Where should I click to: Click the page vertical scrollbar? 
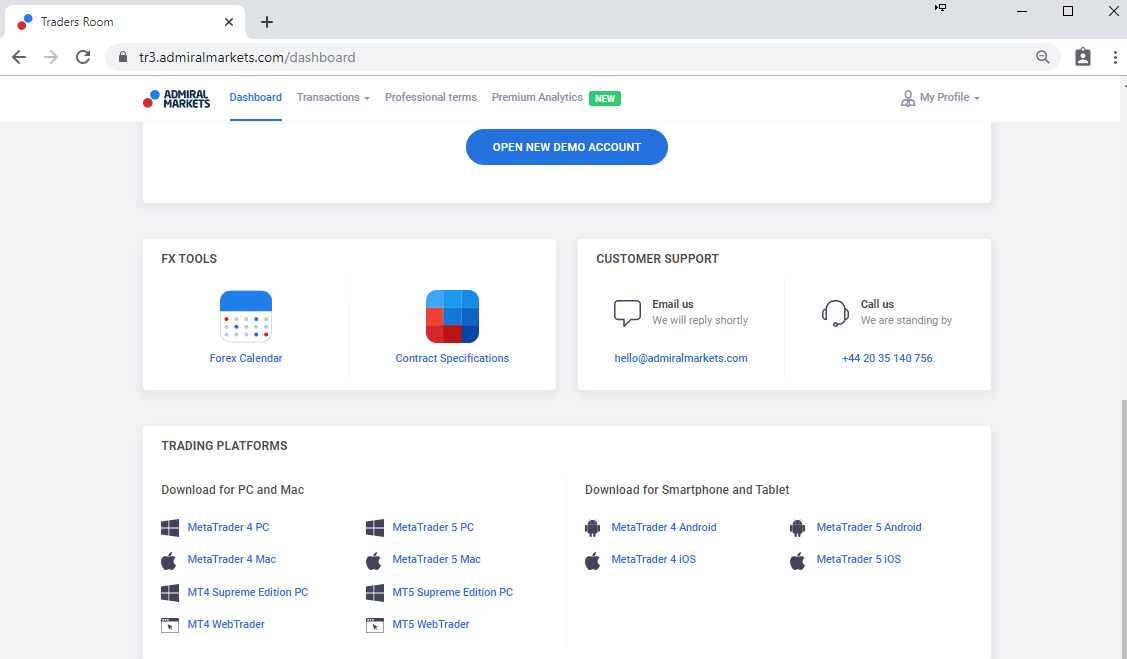(1123, 528)
